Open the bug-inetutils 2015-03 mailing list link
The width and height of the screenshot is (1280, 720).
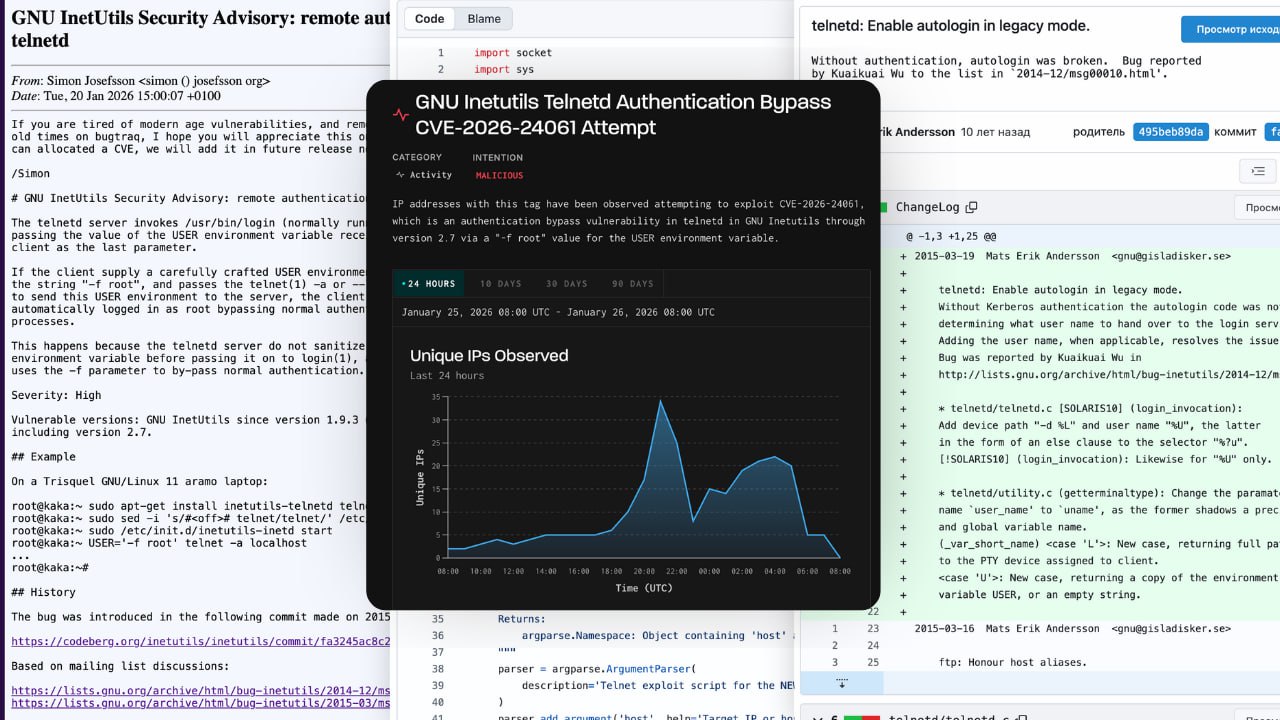200,704
